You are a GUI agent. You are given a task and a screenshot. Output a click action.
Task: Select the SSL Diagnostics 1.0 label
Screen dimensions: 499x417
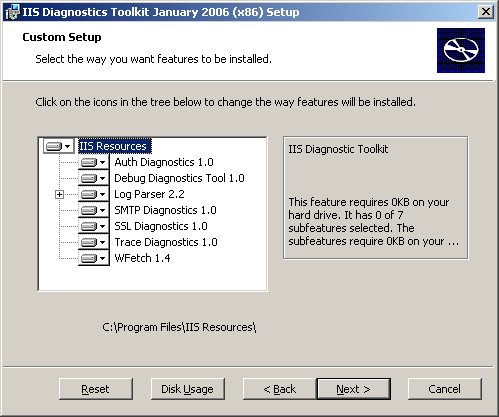coord(161,226)
